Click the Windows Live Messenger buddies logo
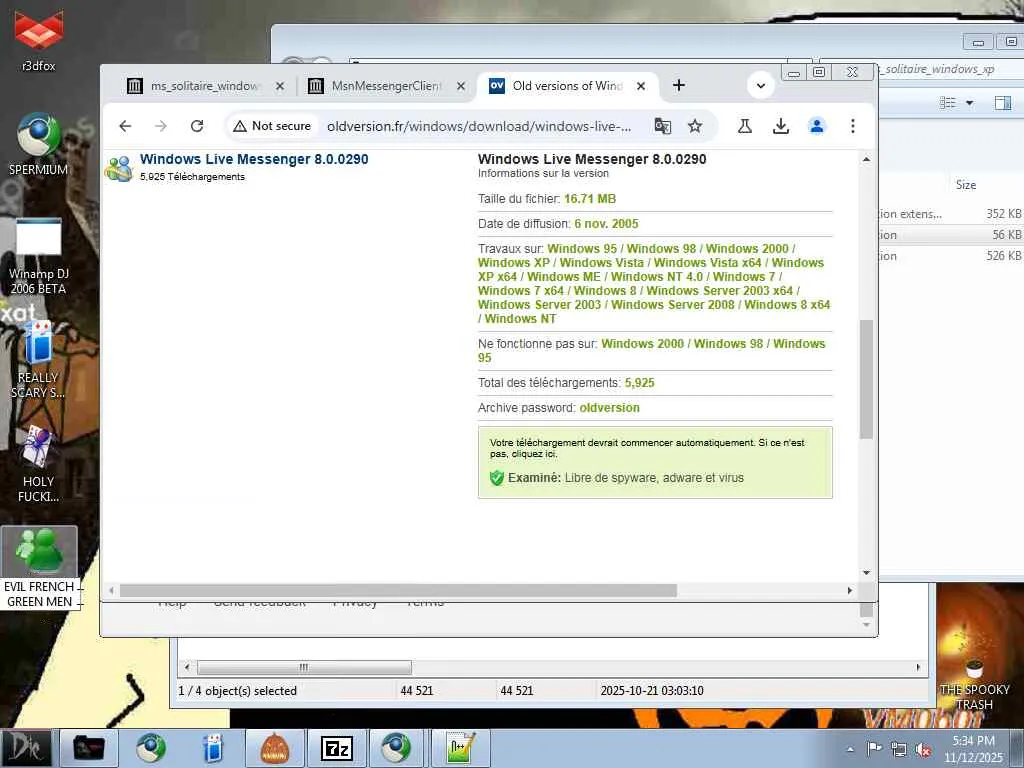The height and width of the screenshot is (768, 1024). pos(120,168)
